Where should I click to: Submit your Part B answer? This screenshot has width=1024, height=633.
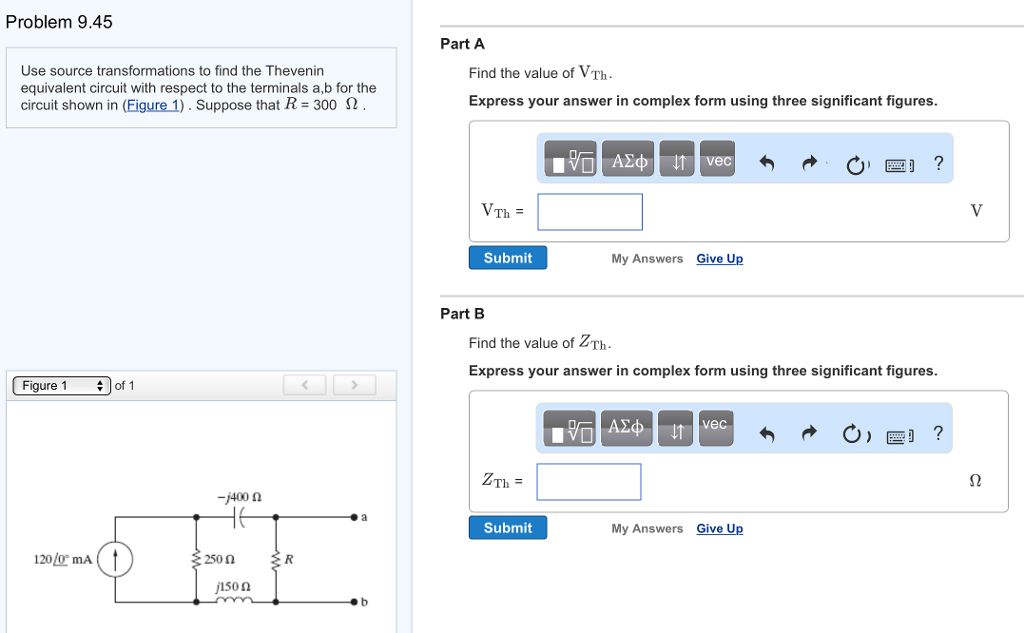point(507,527)
